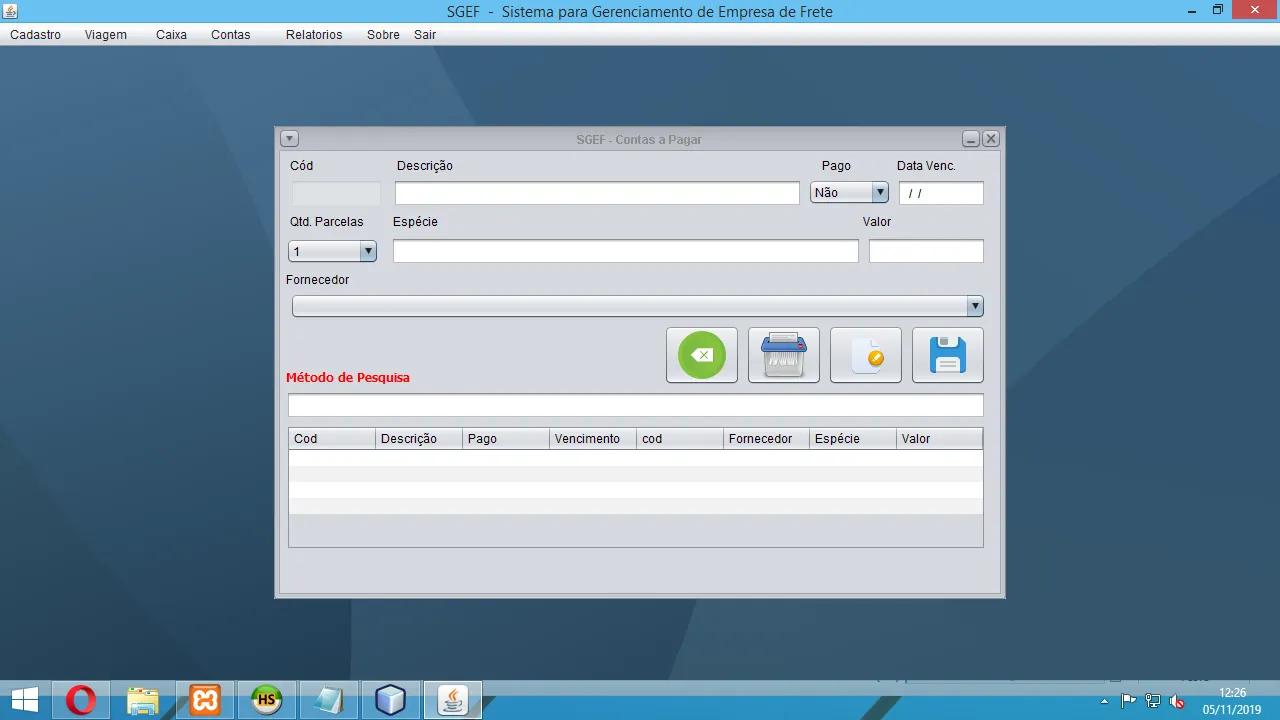This screenshot has width=1280, height=720.
Task: Click the Espécie column header in table
Action: point(853,439)
